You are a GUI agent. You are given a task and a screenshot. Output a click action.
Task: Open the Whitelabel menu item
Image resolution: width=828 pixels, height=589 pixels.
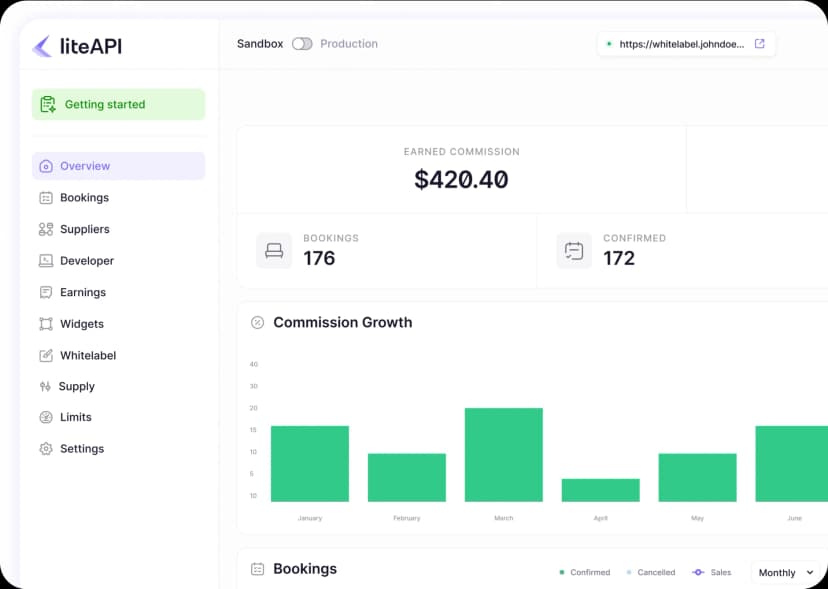coord(87,356)
